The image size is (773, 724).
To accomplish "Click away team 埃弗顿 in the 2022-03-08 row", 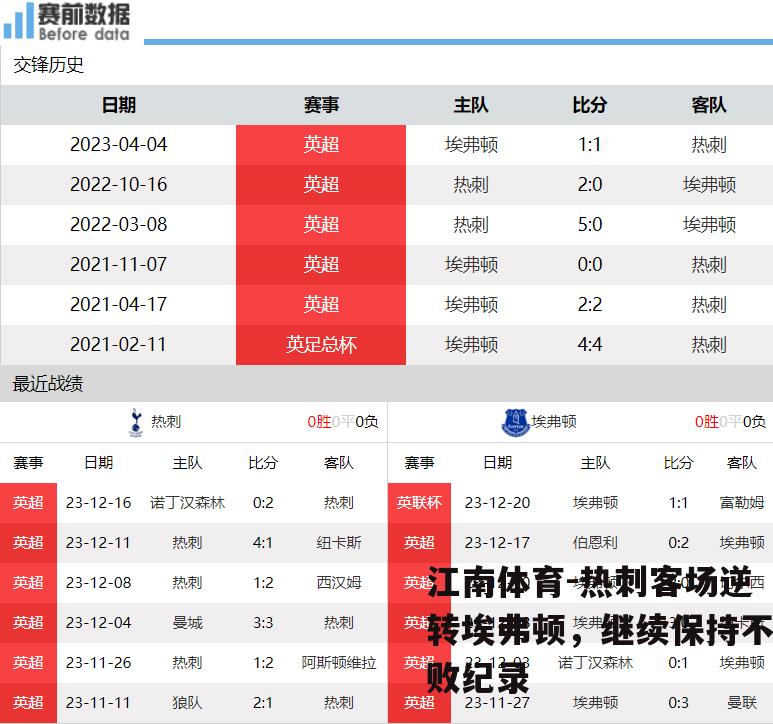I will [x=709, y=225].
